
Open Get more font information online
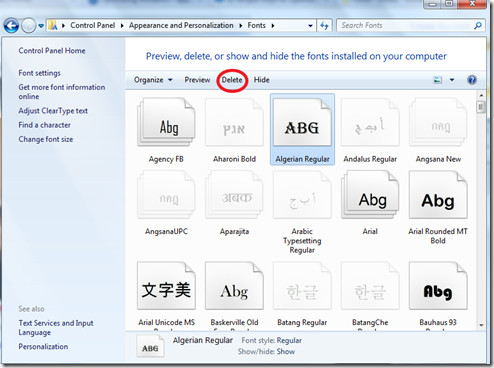pyautogui.click(x=62, y=92)
